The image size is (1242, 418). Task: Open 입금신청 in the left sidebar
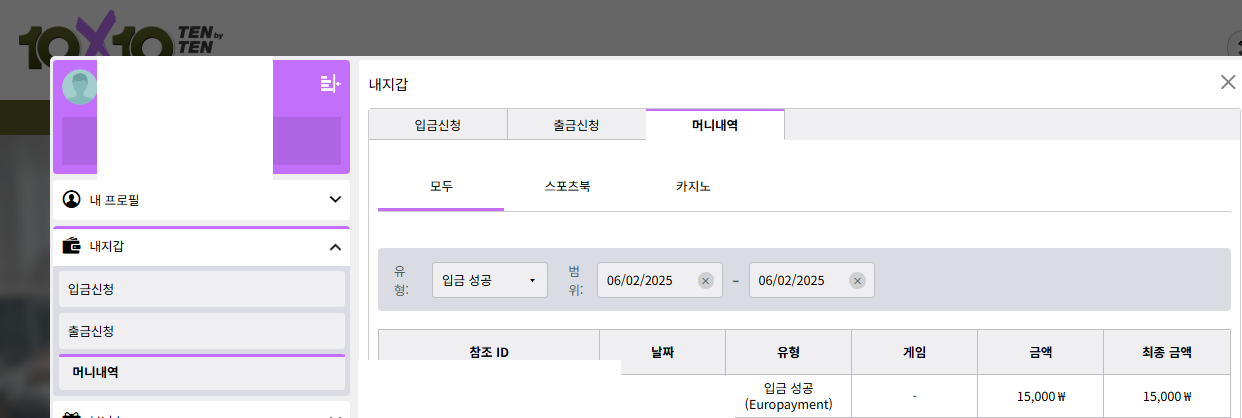click(x=201, y=289)
